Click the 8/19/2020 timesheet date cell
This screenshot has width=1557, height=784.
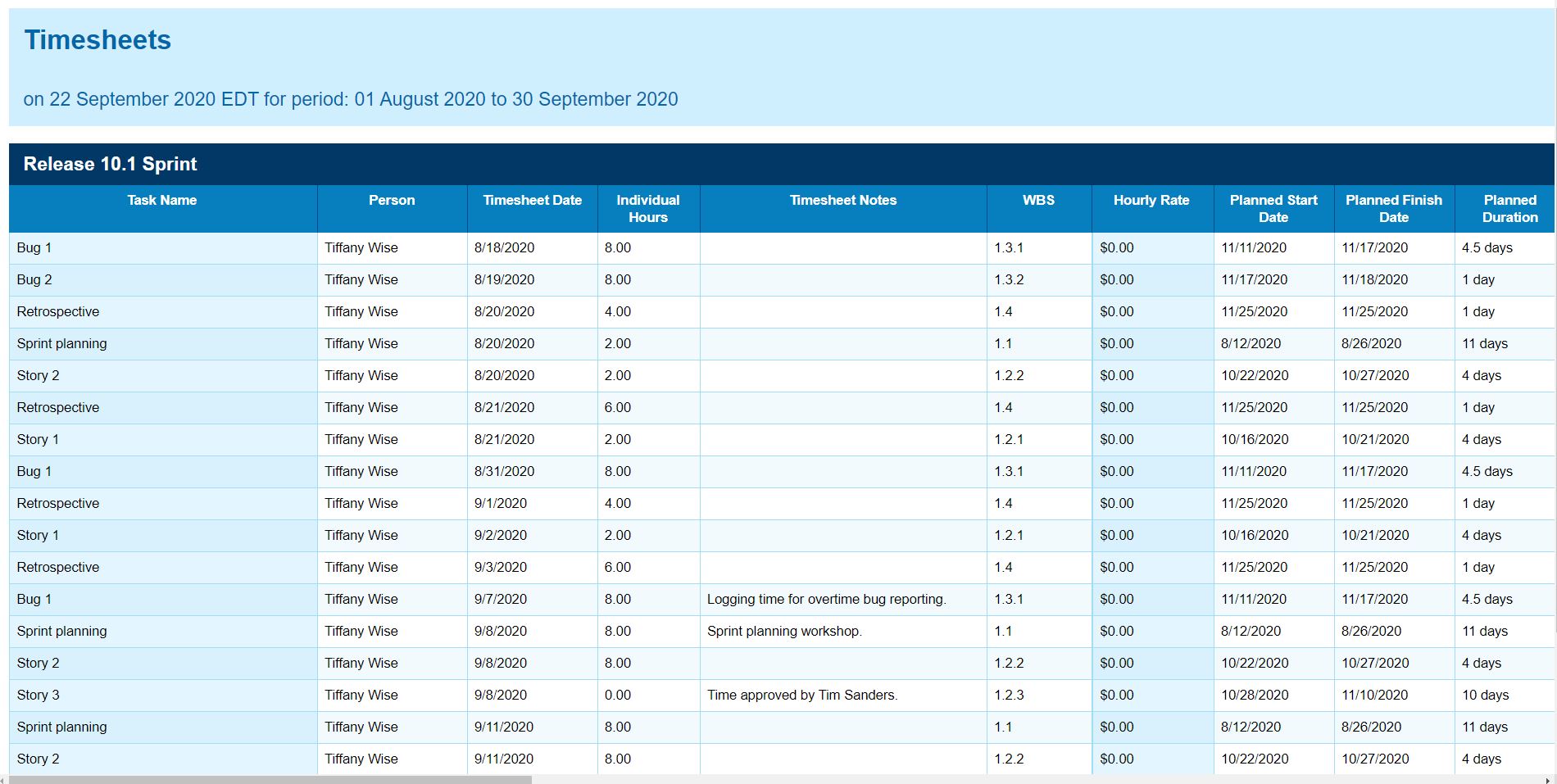pyautogui.click(x=533, y=279)
